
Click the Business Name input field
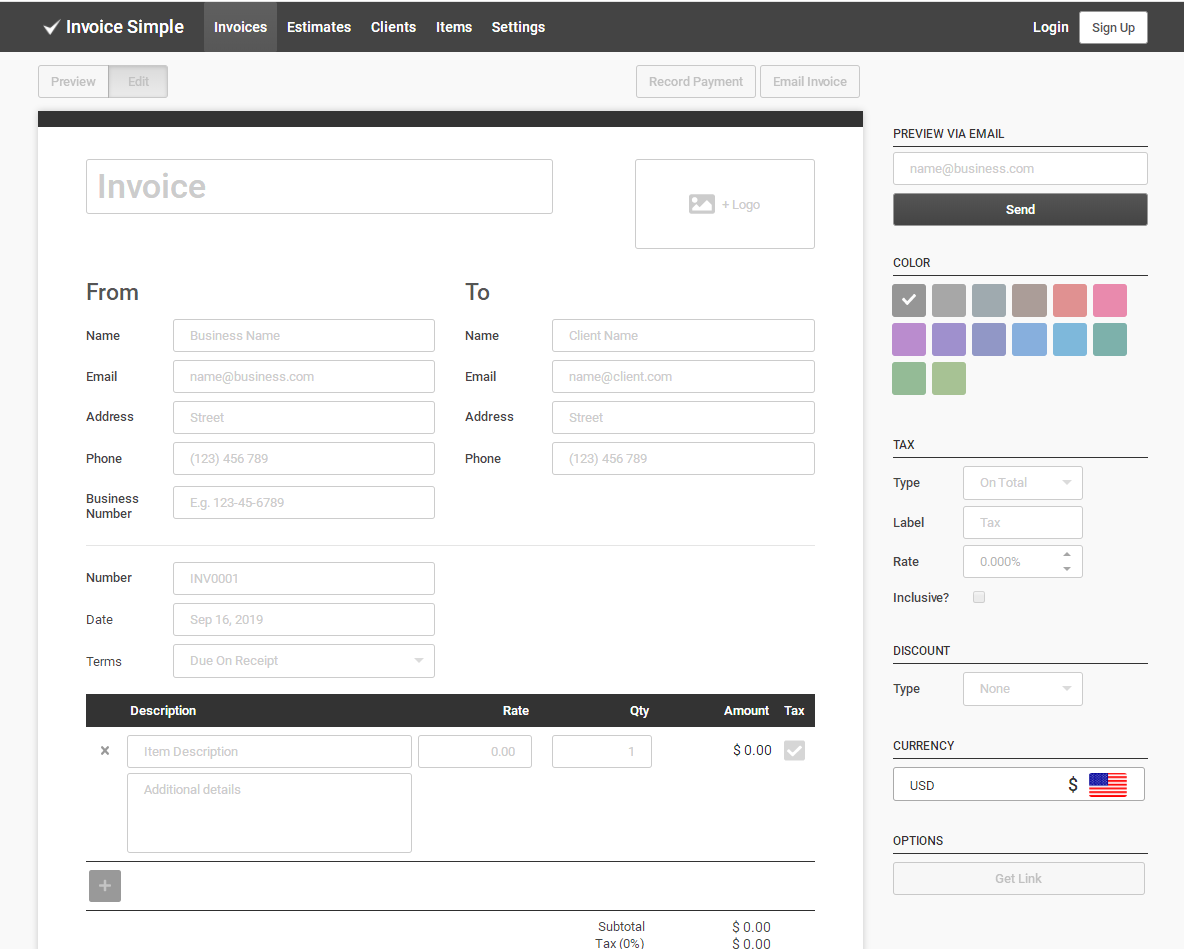point(304,336)
